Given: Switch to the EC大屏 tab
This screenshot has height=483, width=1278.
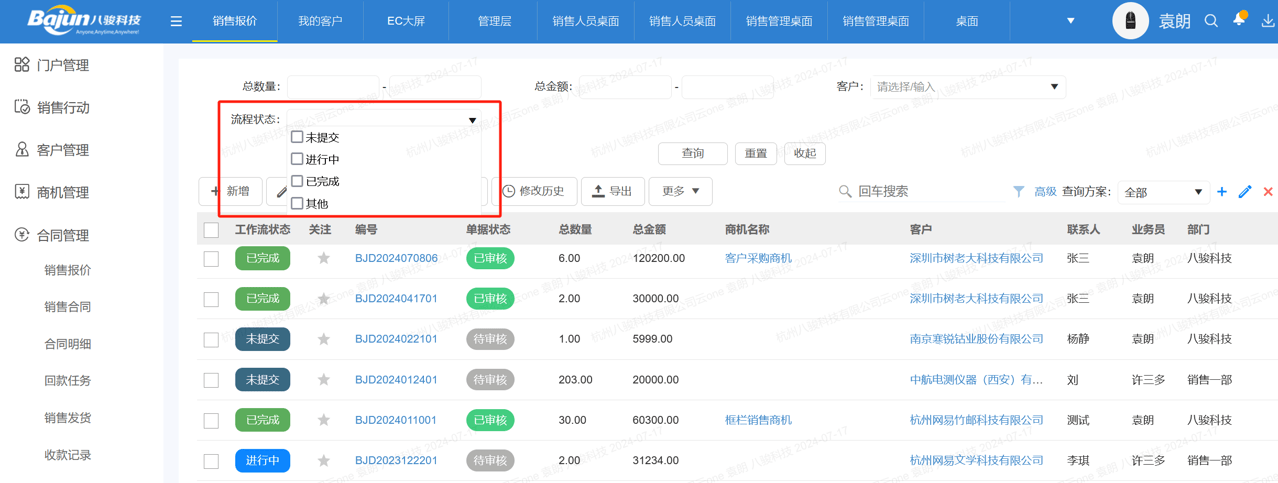Looking at the screenshot, I should pyautogui.click(x=406, y=21).
